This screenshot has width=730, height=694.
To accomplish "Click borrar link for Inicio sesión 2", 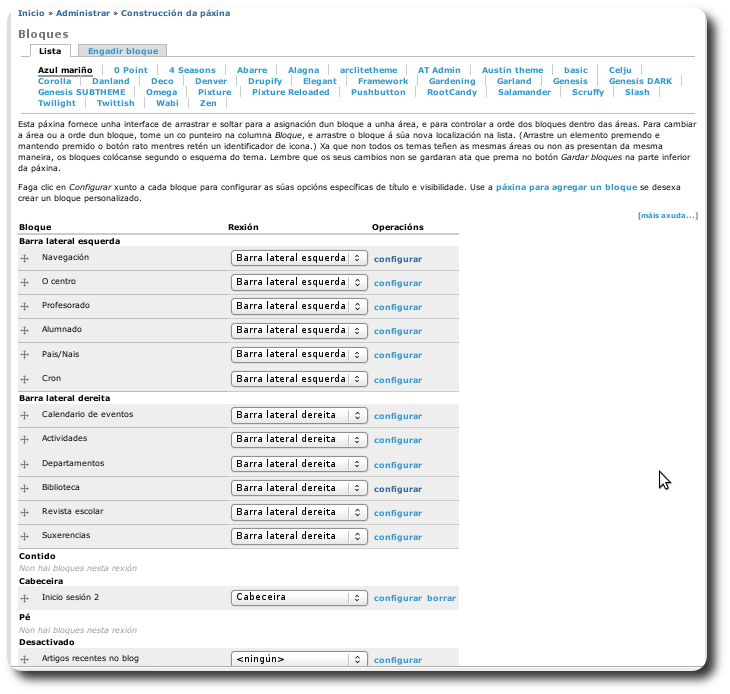I will 441,598.
